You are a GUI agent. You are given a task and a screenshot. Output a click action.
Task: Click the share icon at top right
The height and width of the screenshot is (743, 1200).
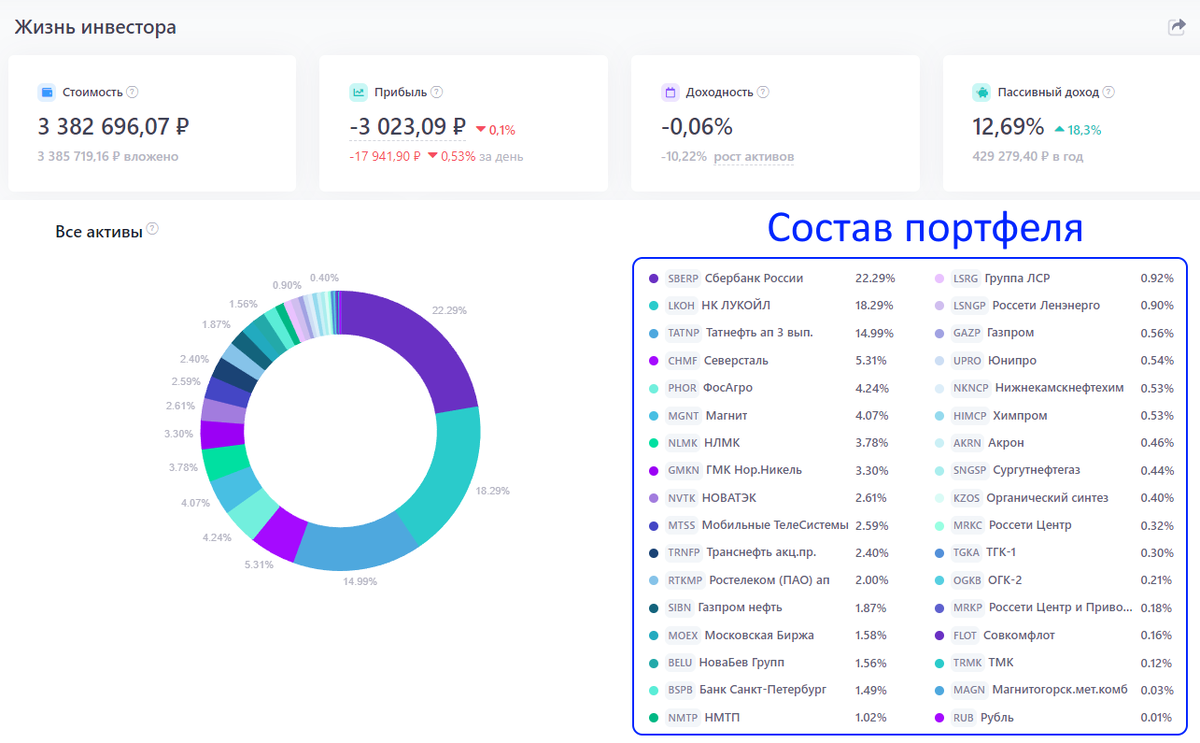click(x=1176, y=27)
